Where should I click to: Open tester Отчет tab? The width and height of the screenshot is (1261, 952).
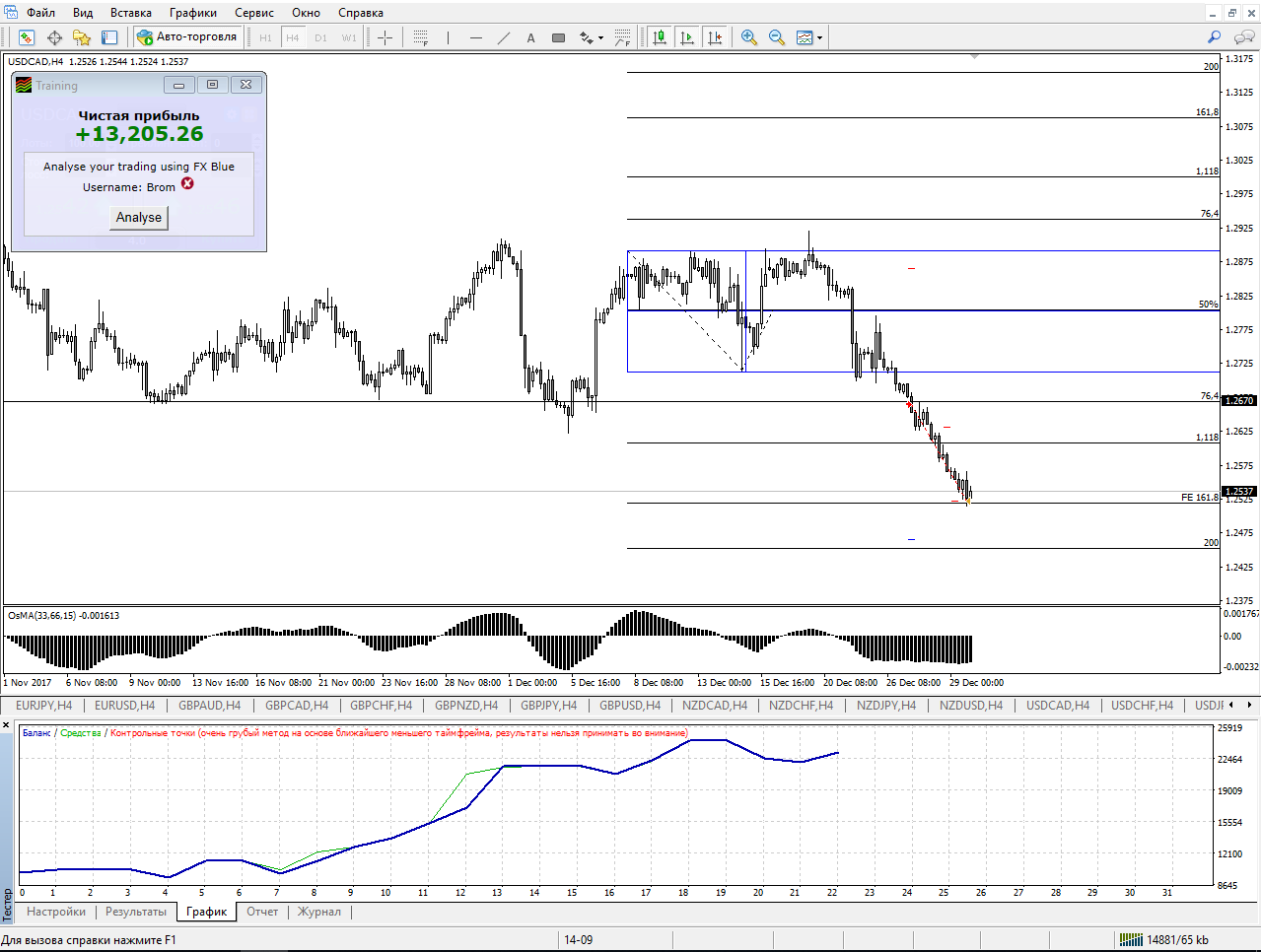[x=262, y=912]
